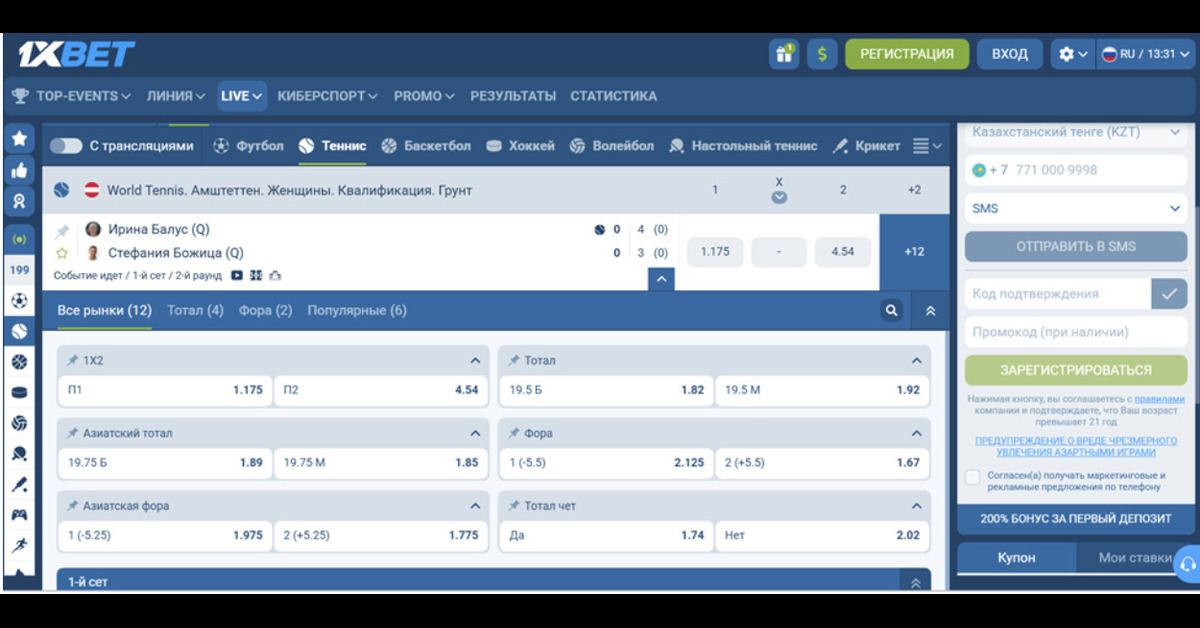The height and width of the screenshot is (628, 1200).
Task: Check the marketing offers consent checkbox
Action: pos(973,478)
